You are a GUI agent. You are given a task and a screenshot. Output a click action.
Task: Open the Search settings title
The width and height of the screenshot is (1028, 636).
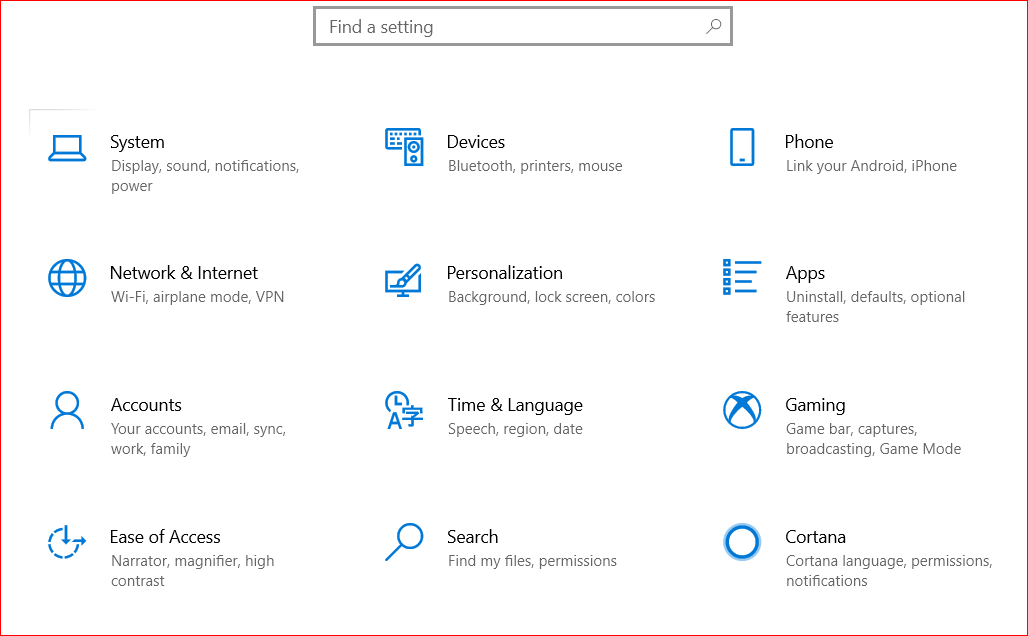pos(473,537)
